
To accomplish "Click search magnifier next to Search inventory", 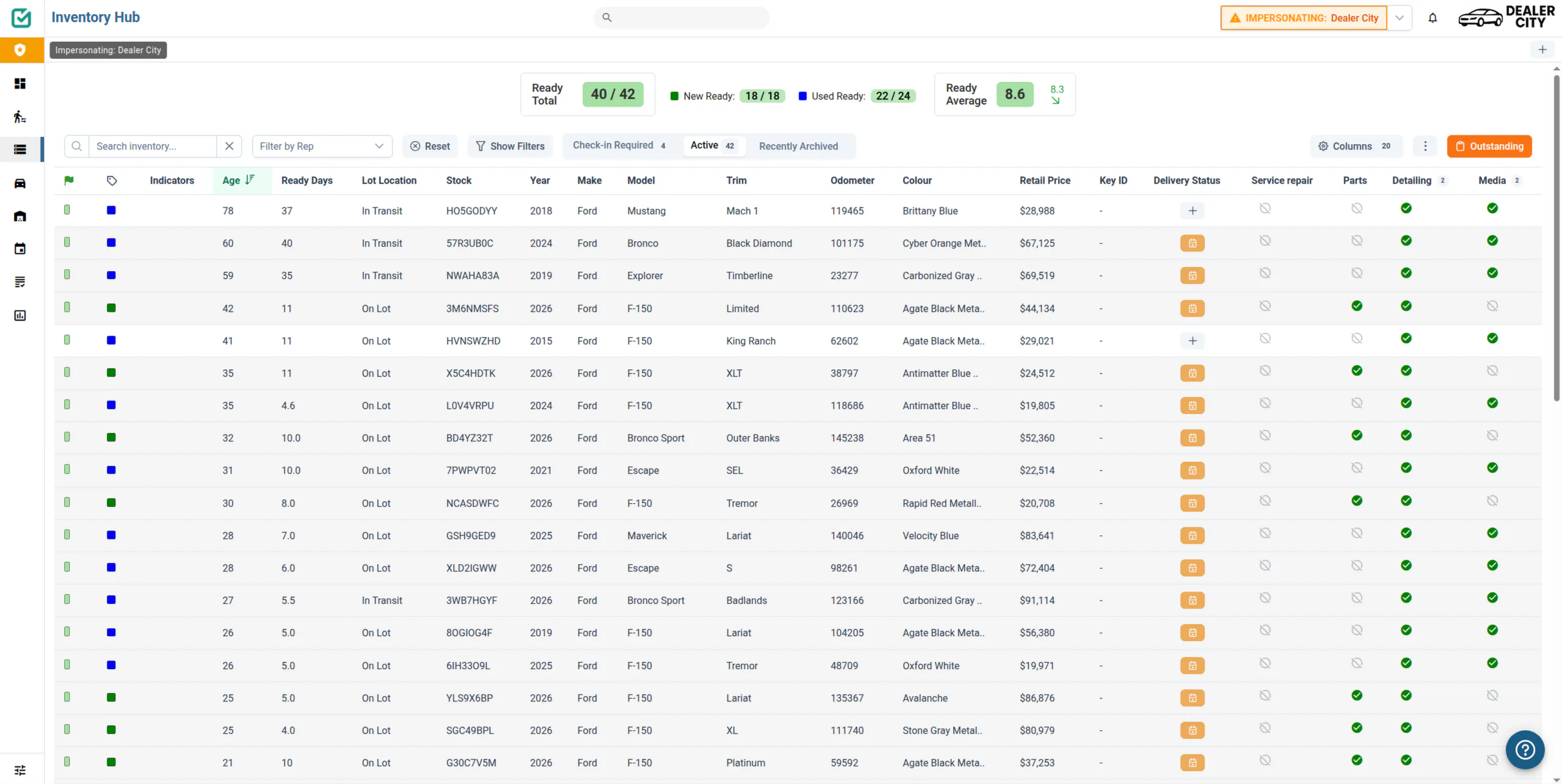I will [x=76, y=146].
